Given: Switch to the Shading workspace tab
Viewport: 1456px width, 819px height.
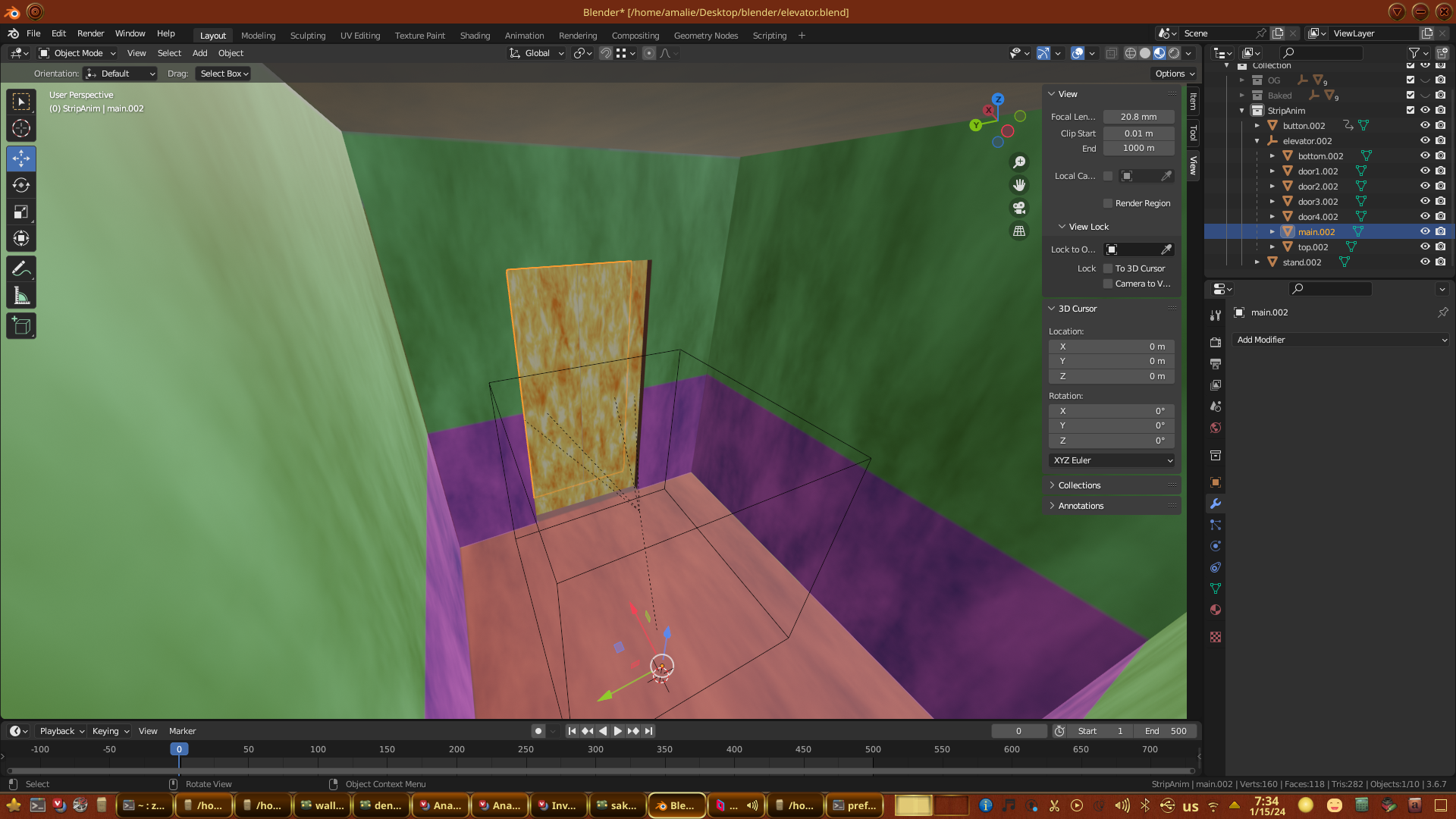Looking at the screenshot, I should pyautogui.click(x=475, y=36).
